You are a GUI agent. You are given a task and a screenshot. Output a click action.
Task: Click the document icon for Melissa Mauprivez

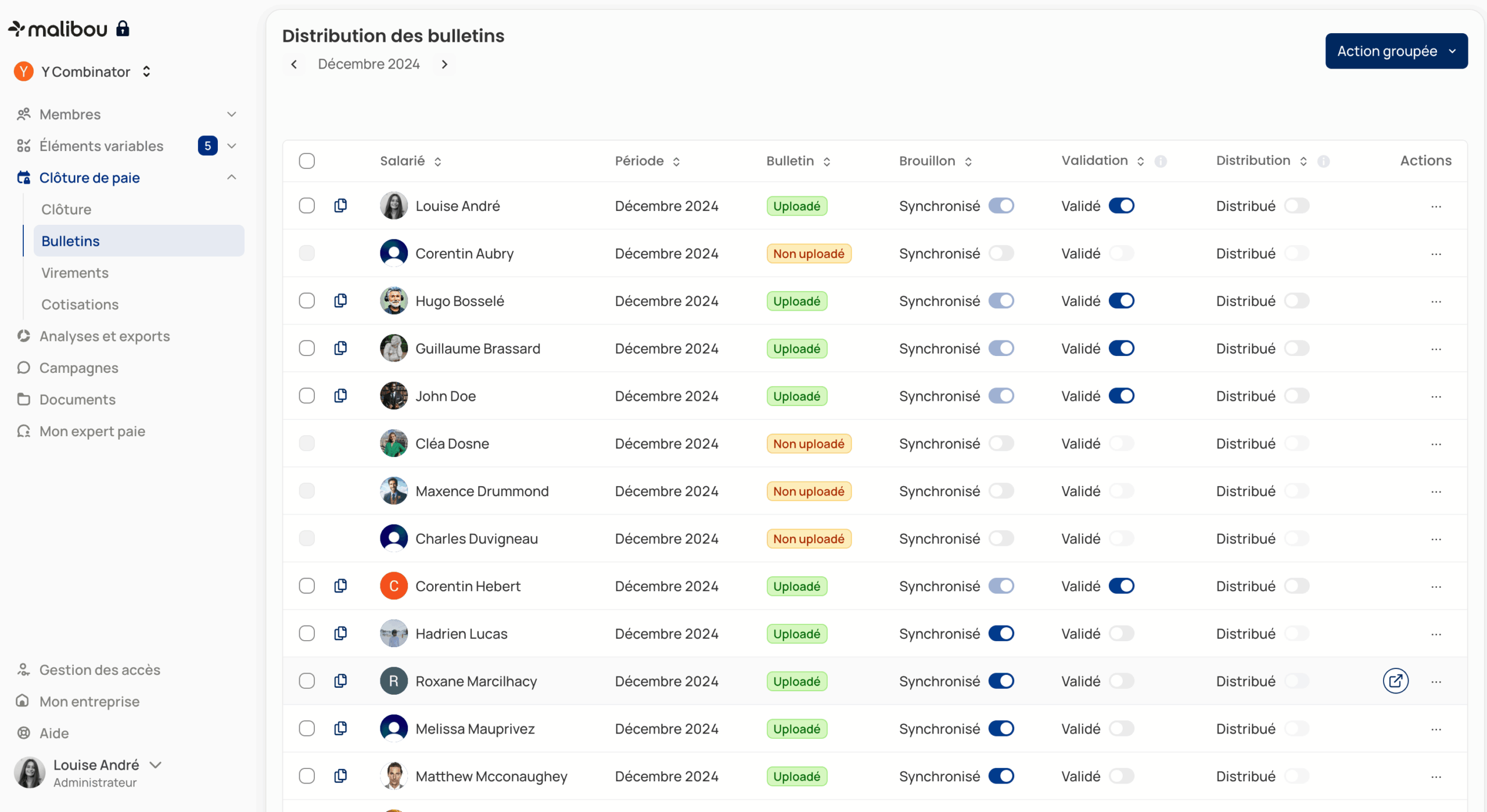341,728
